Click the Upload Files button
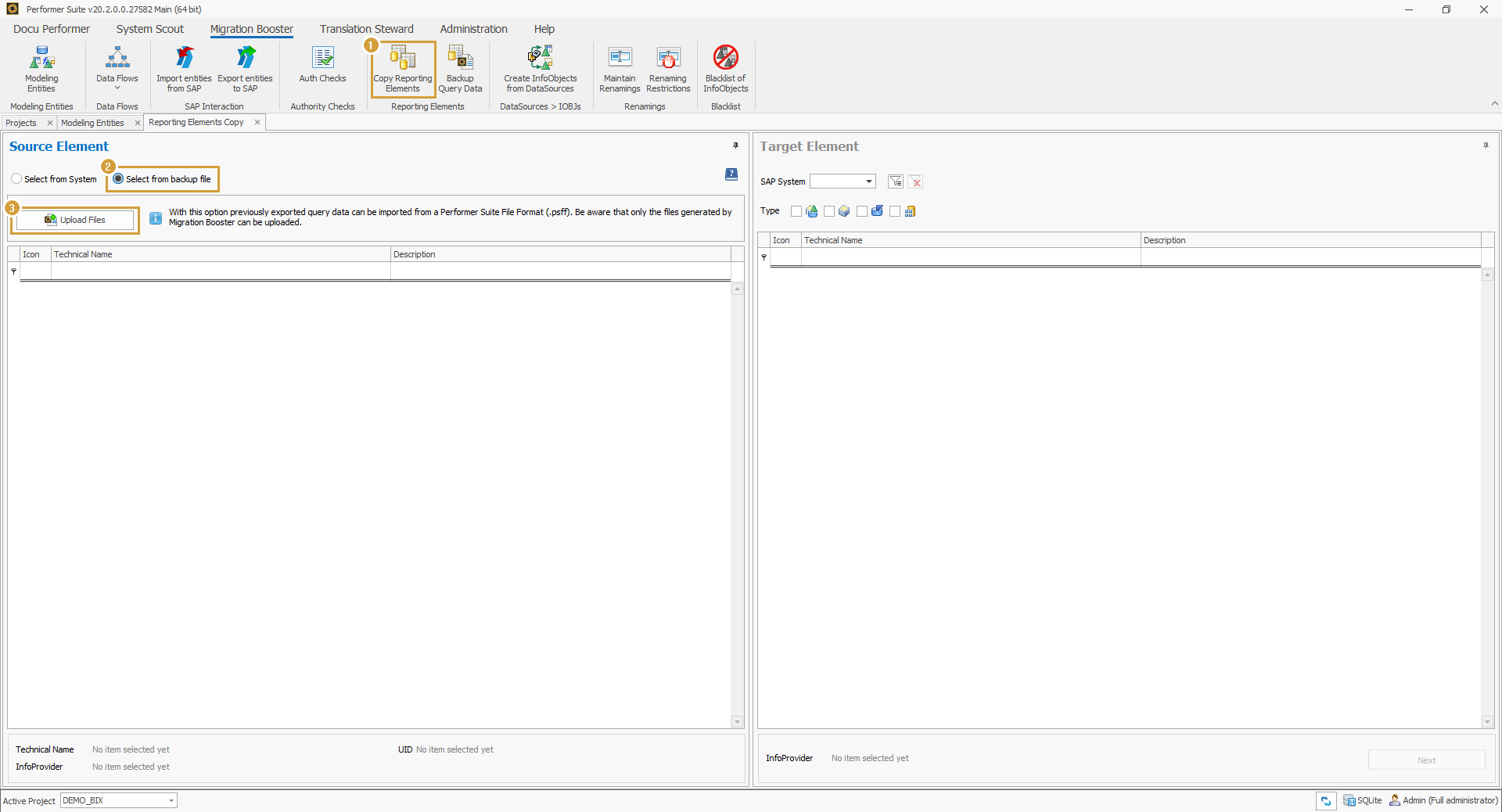1502x812 pixels. pyautogui.click(x=75, y=220)
